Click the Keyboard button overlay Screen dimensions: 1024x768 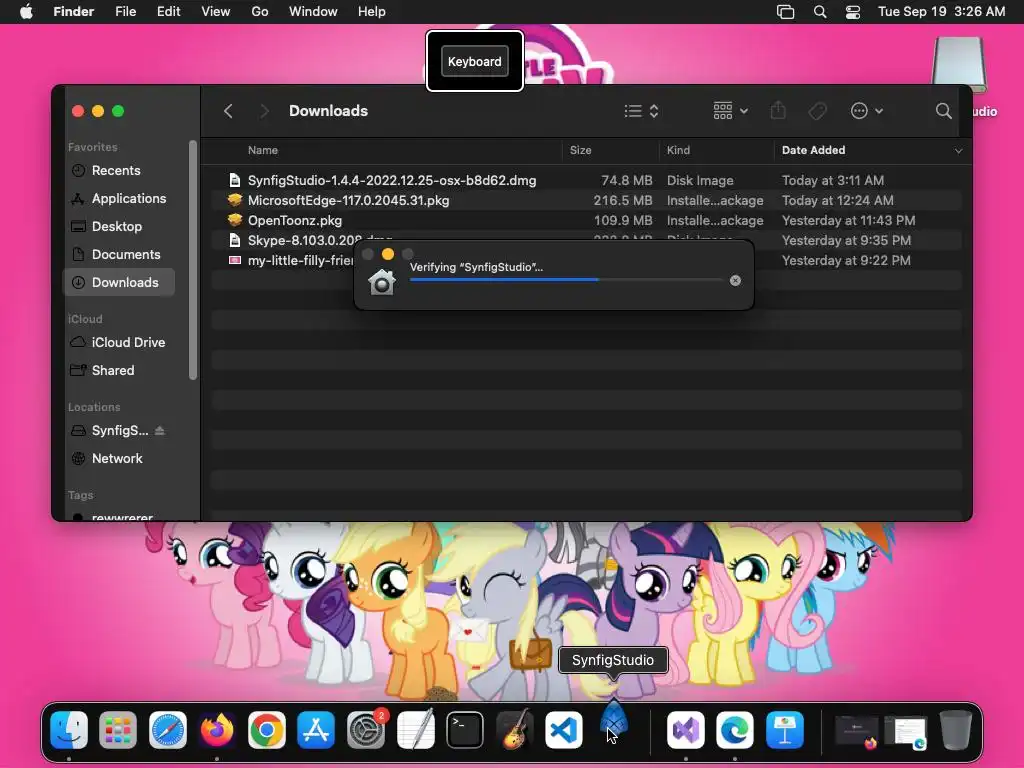[475, 61]
